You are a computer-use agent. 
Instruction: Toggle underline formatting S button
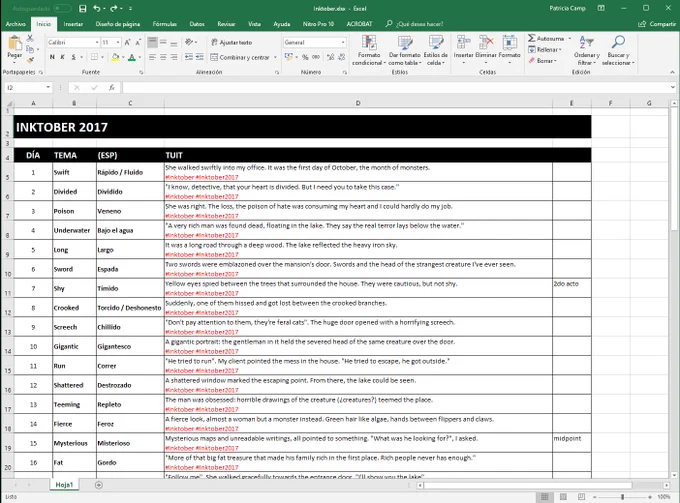pyautogui.click(x=73, y=57)
